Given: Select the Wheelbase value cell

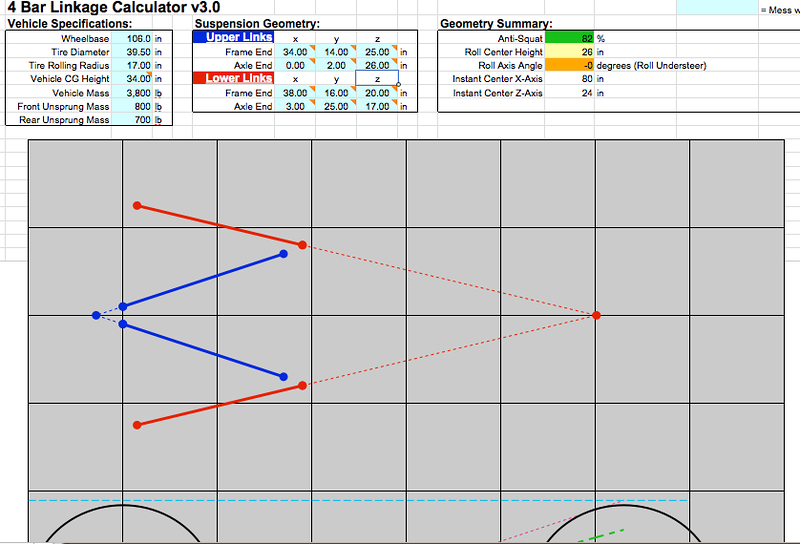Looking at the screenshot, I should click(x=132, y=39).
